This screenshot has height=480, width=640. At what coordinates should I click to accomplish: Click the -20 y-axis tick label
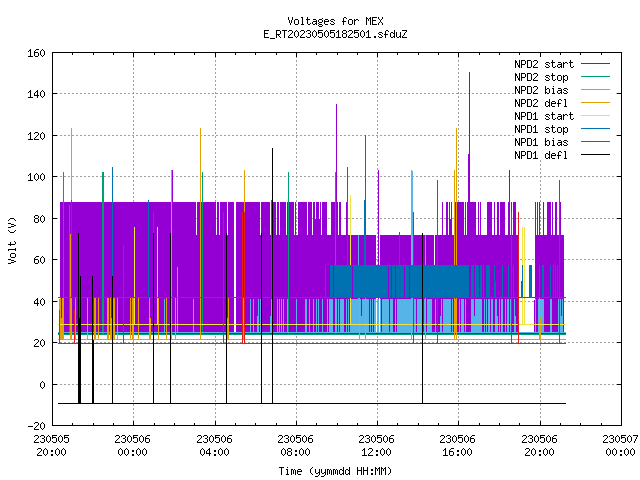coord(36,426)
